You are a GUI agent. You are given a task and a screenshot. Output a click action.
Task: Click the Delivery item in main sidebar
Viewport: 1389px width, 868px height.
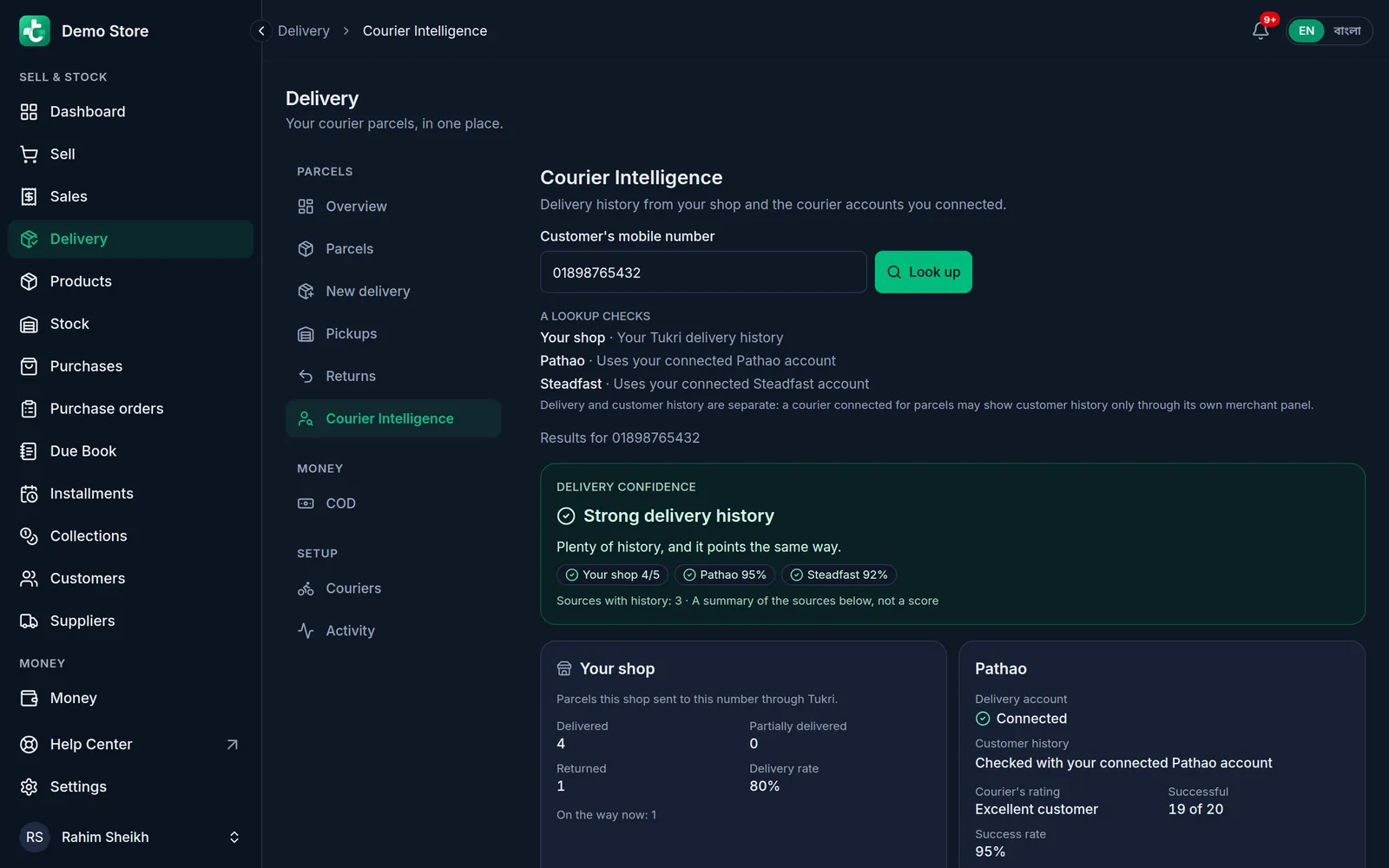pos(130,240)
